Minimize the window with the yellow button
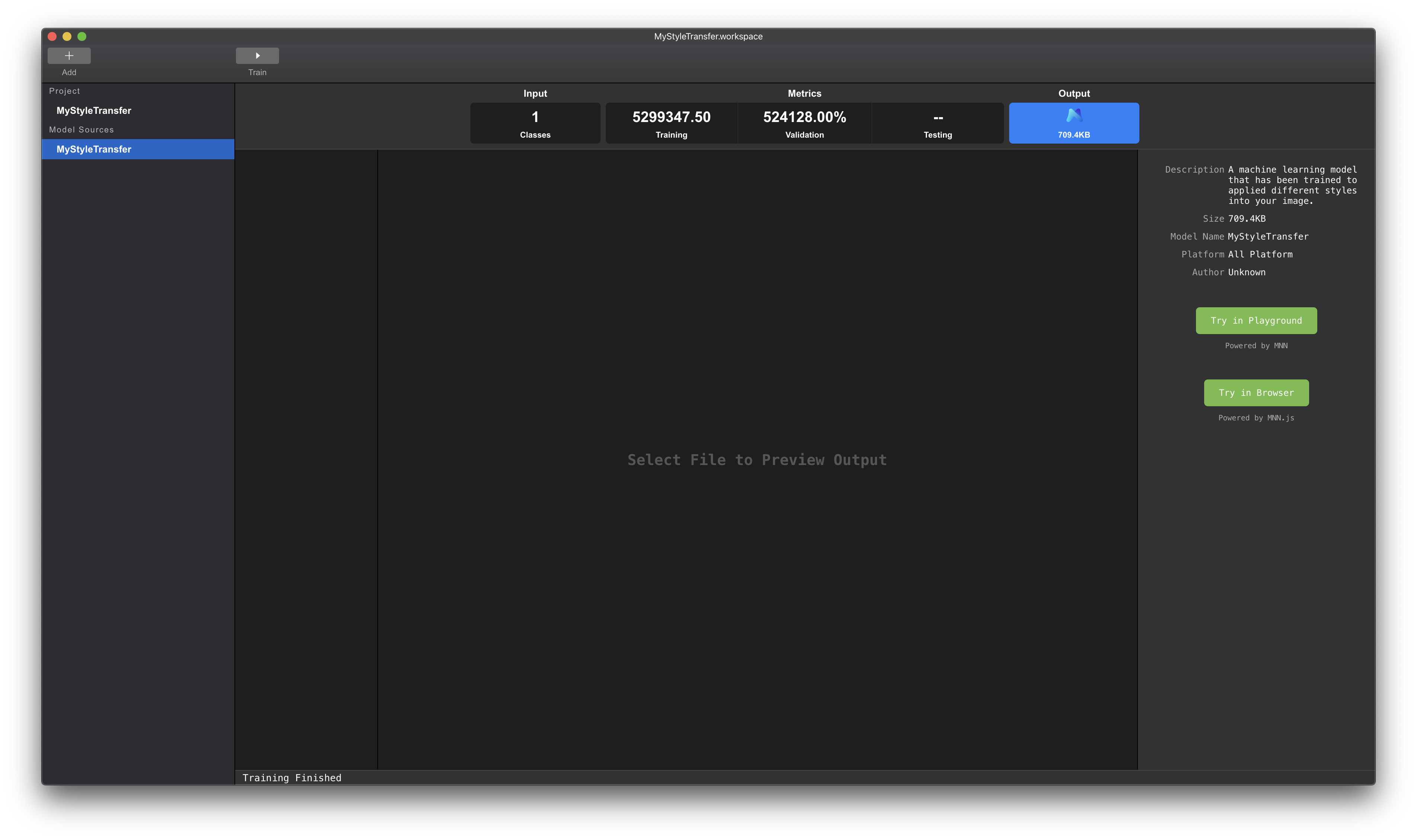This screenshot has height=840, width=1417. (67, 36)
